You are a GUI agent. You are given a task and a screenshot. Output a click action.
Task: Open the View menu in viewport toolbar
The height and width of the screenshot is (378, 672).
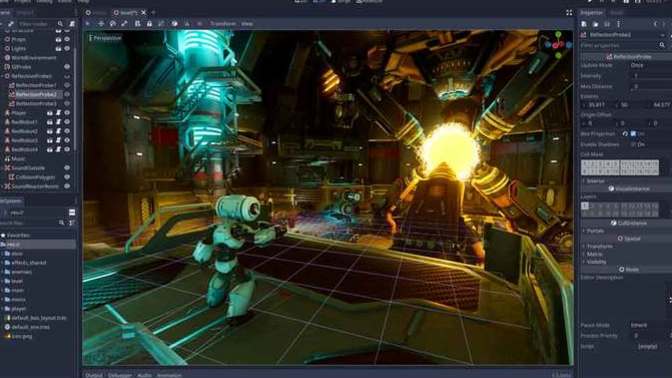coord(247,24)
